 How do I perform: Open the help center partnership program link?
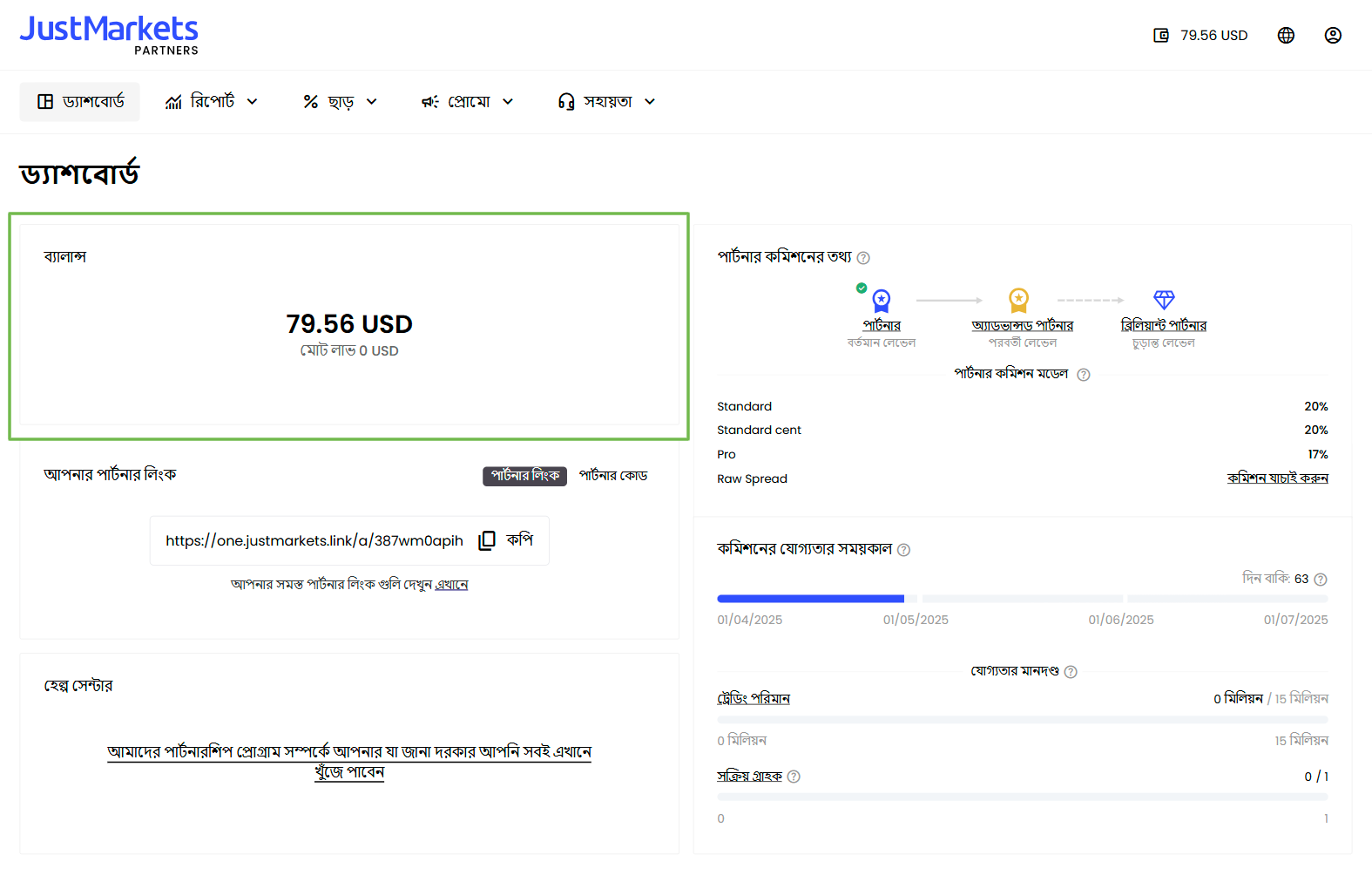[x=349, y=762]
